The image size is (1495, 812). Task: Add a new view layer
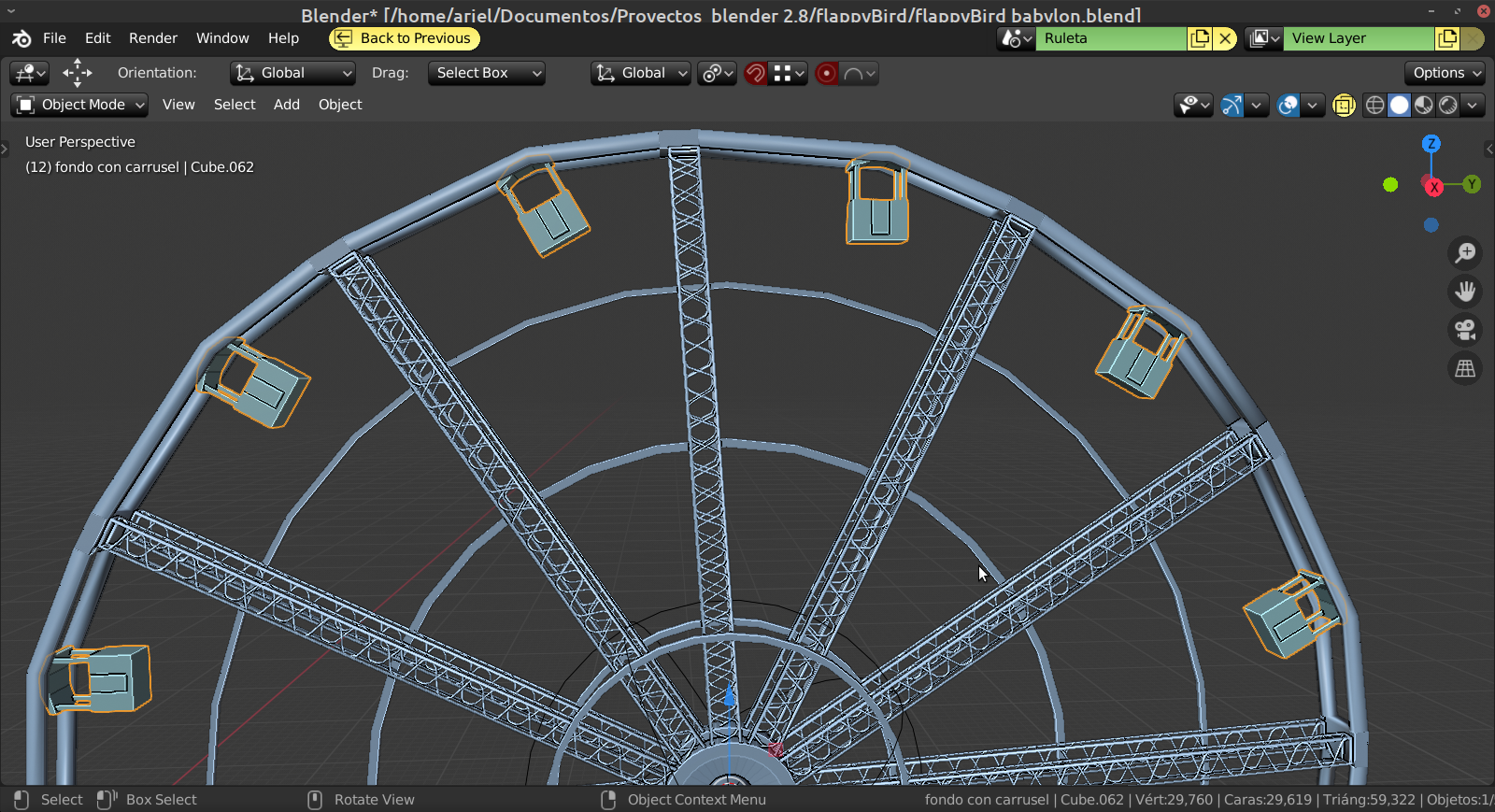click(x=1447, y=38)
